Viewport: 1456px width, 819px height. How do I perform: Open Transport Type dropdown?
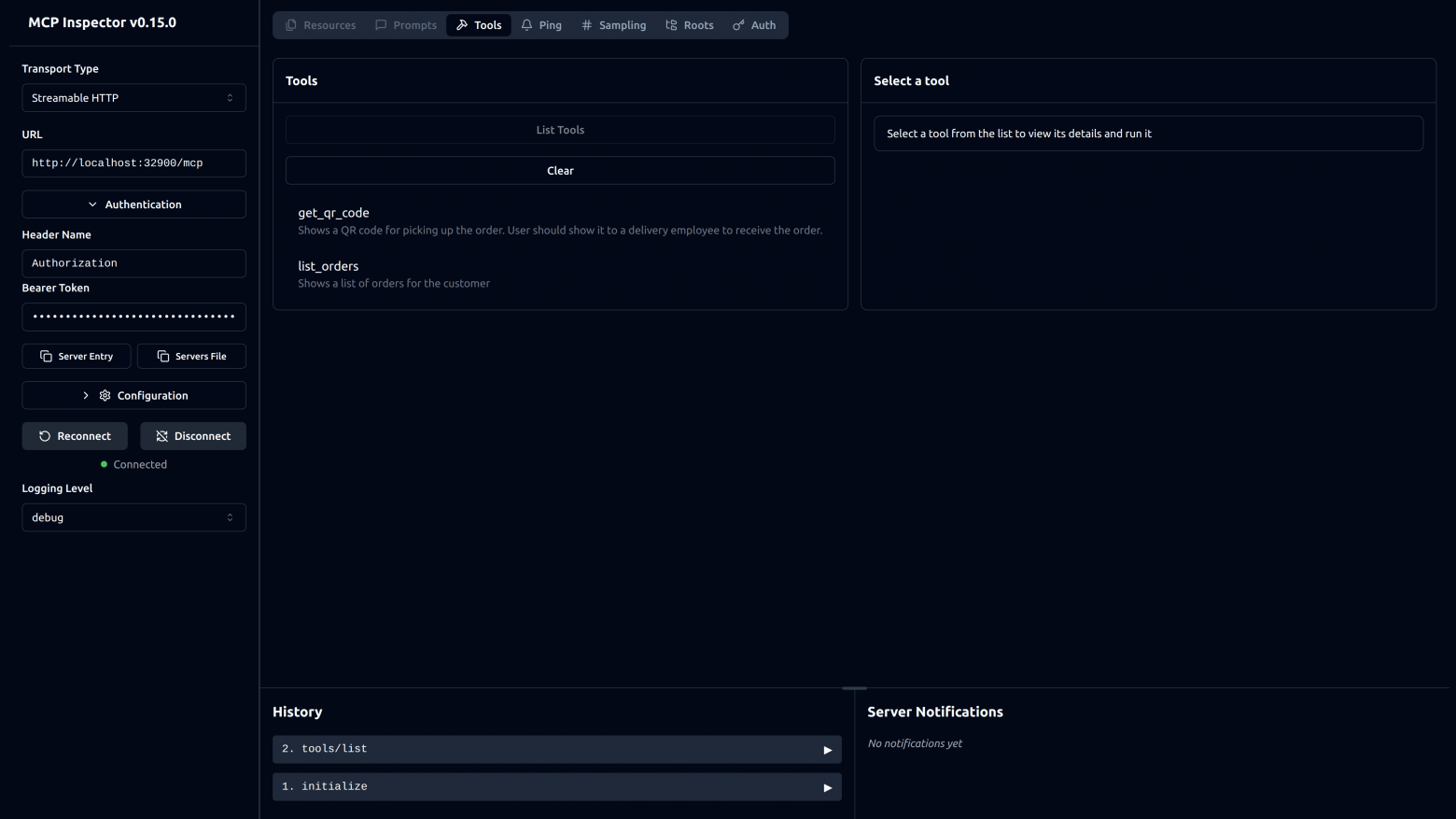pos(133,98)
